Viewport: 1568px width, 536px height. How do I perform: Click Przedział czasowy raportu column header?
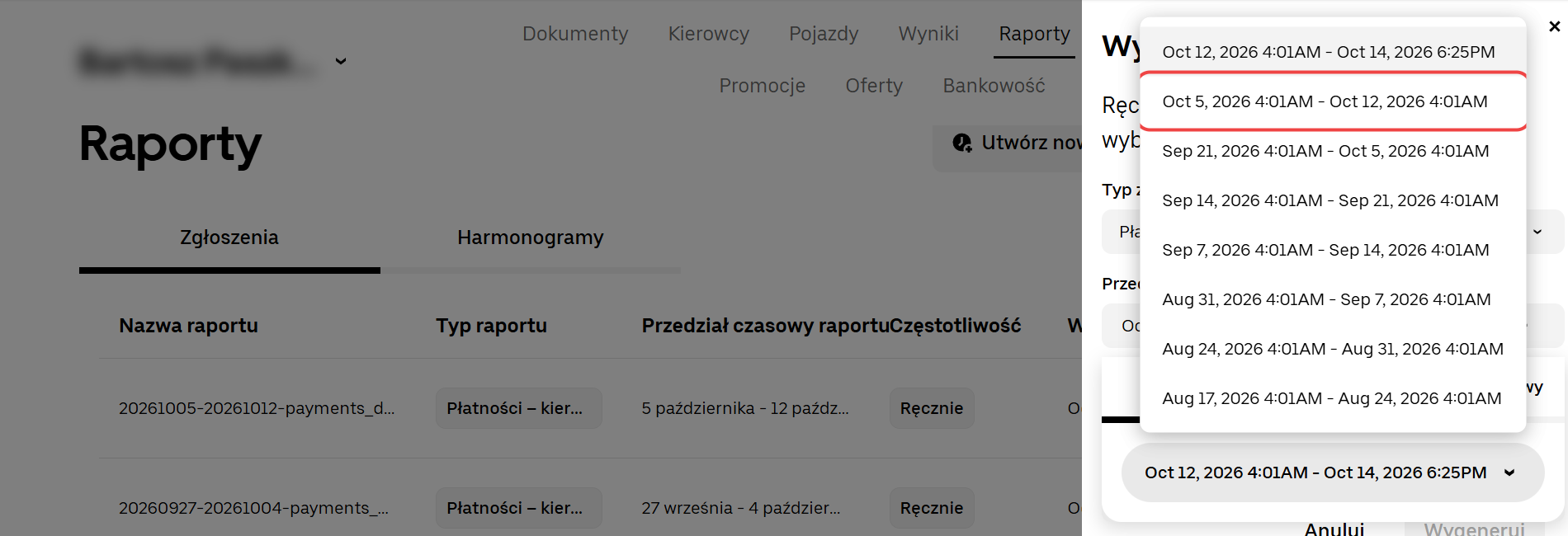coord(765,326)
